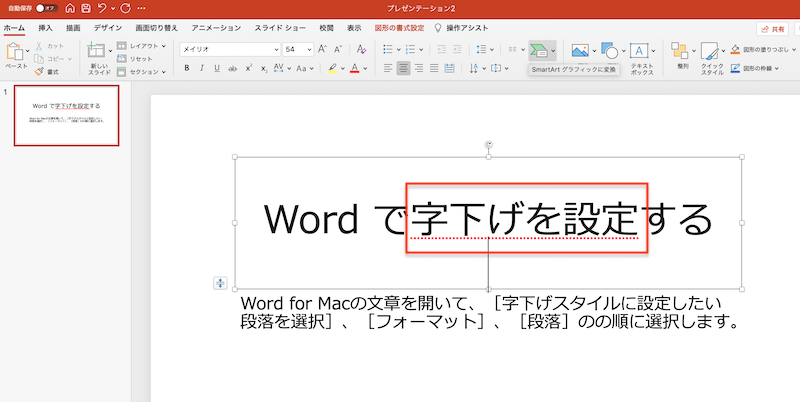The image size is (800, 402).
Task: Open the shapes gallery icon
Action: (609, 51)
